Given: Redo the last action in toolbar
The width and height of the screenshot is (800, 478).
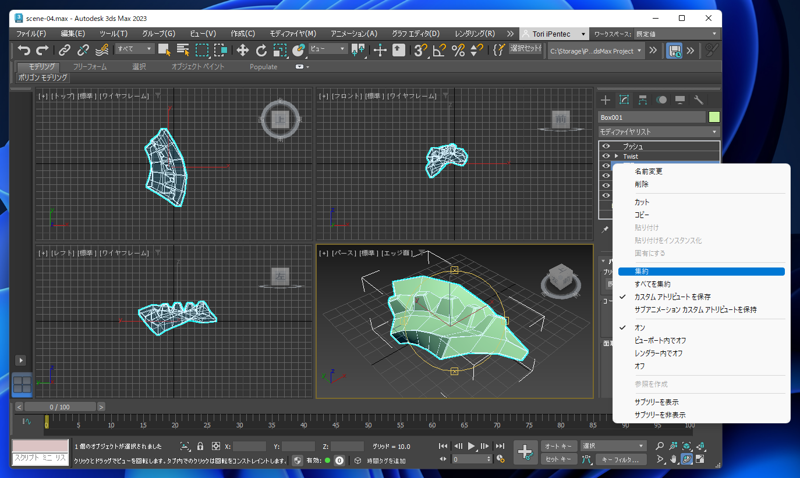Looking at the screenshot, I should pos(42,50).
